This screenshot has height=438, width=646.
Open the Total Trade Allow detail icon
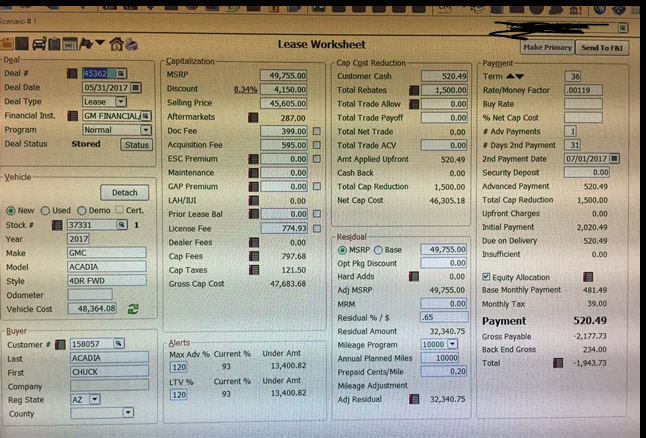pyautogui.click(x=414, y=104)
